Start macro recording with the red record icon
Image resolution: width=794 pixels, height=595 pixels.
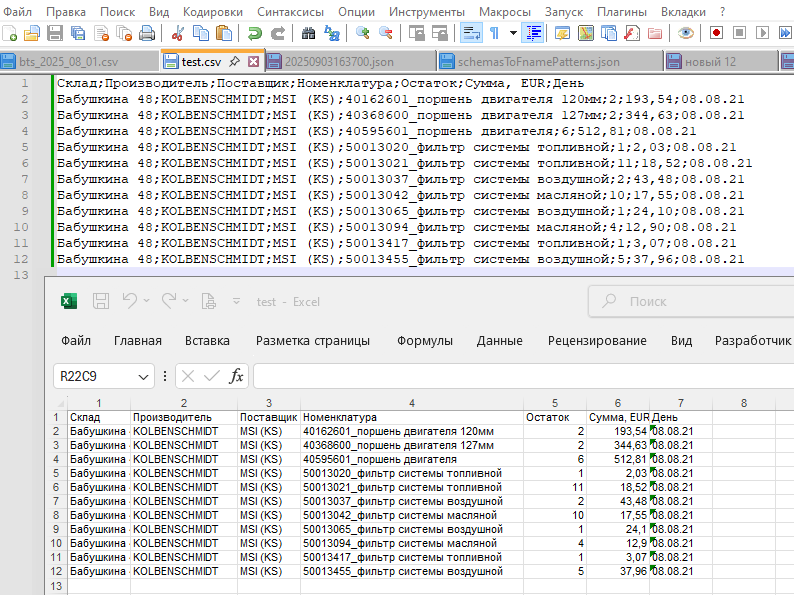click(716, 33)
